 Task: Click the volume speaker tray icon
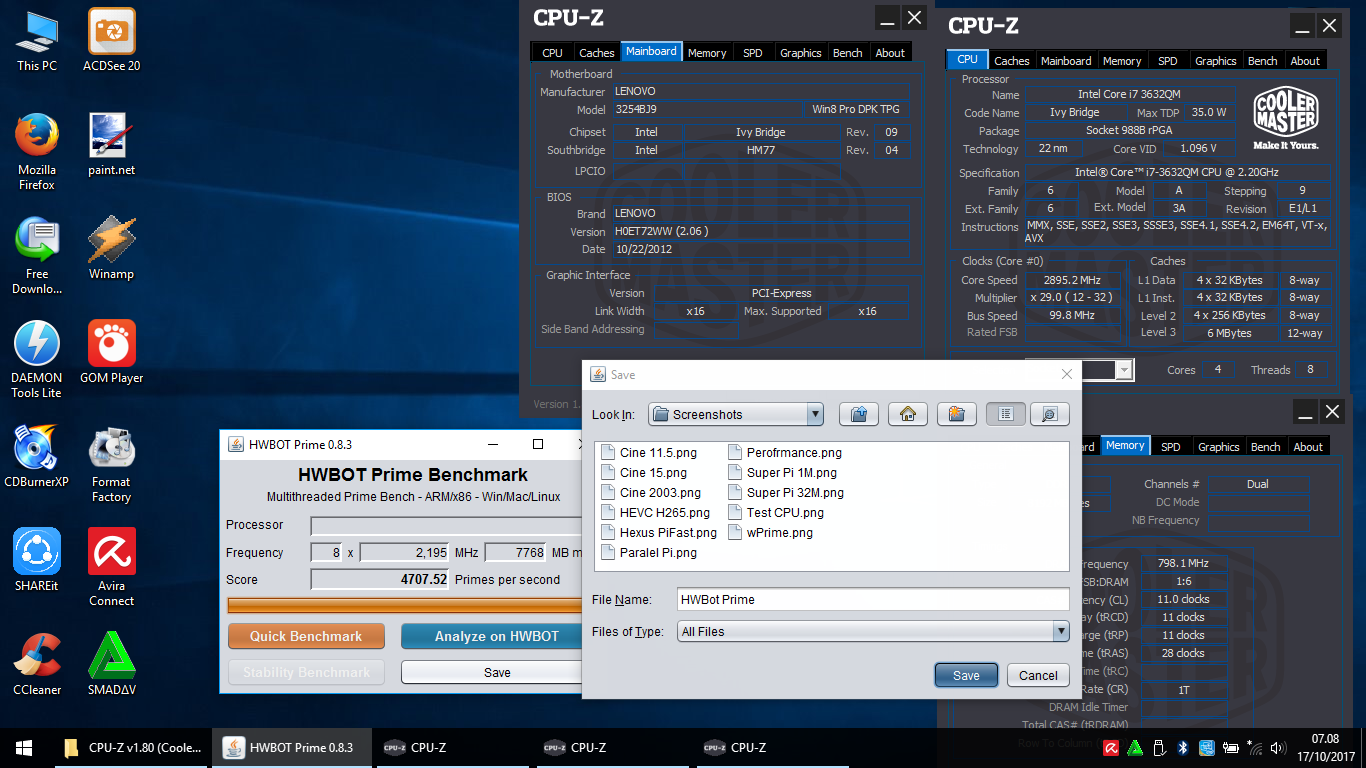tap(1278, 747)
